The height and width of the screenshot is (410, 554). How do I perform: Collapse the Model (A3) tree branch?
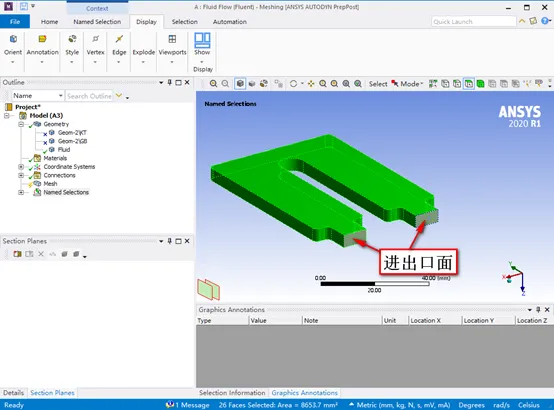coord(6,116)
